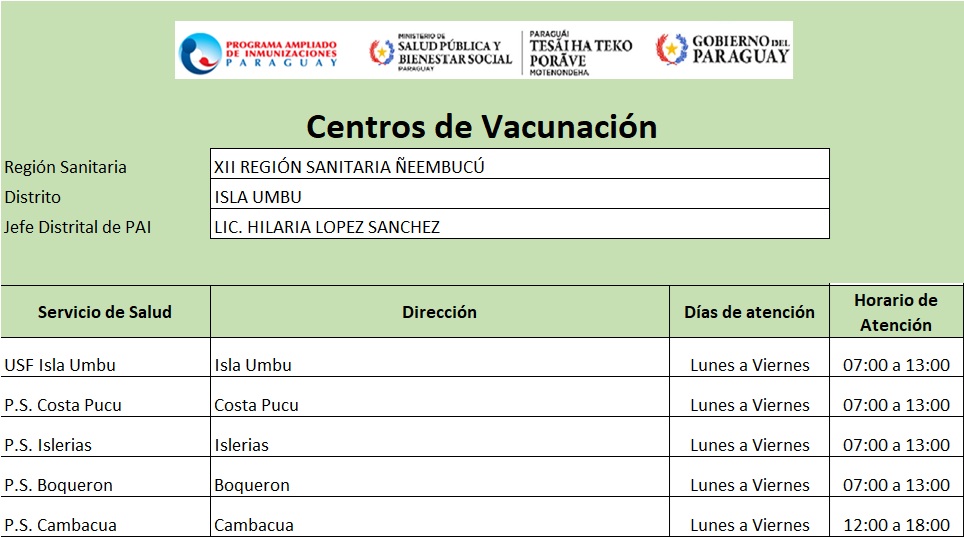This screenshot has width=964, height=537.
Task: Click the Ministerio de Salud Pública shield emblem
Action: click(381, 52)
